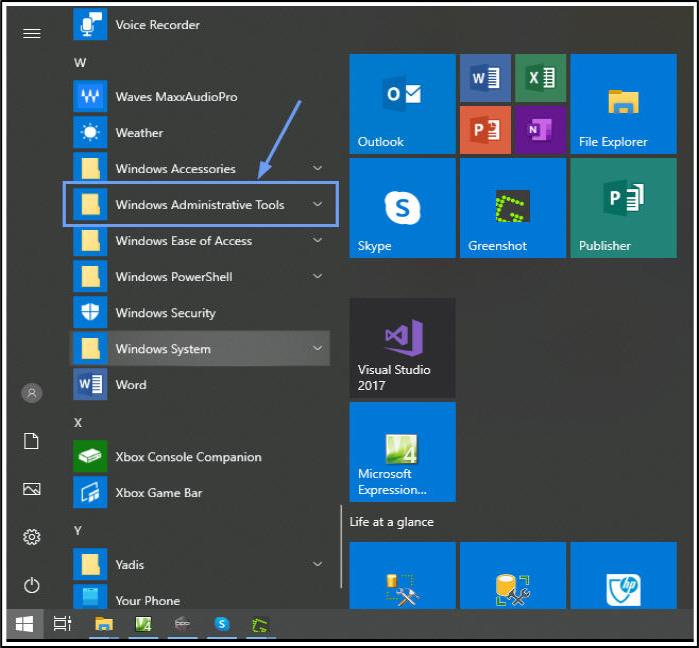This screenshot has height=648, width=699.
Task: Open the File Explorer tile
Action: point(622,104)
